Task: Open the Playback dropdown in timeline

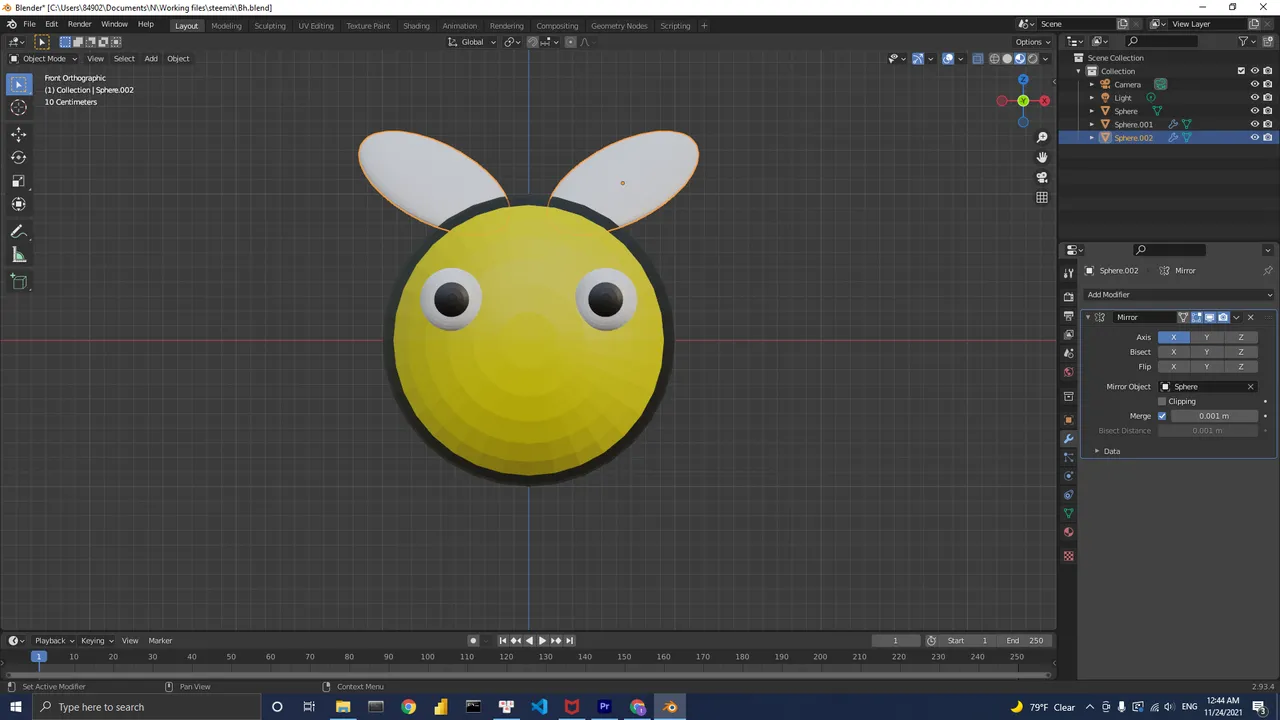Action: (53, 641)
